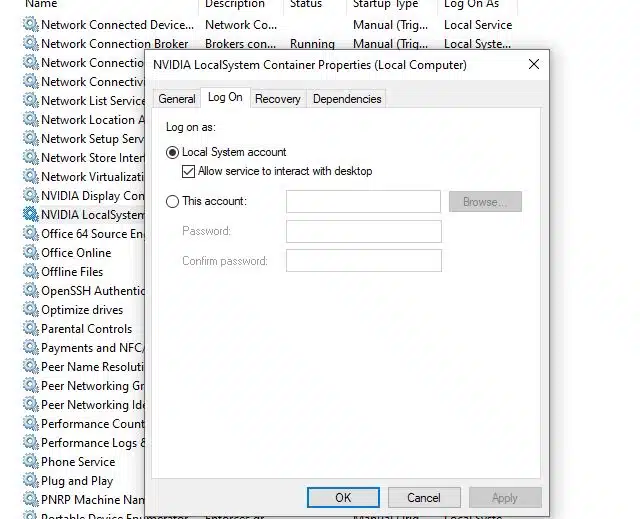640x519 pixels.
Task: Select This account radio button
Action: pos(172,202)
